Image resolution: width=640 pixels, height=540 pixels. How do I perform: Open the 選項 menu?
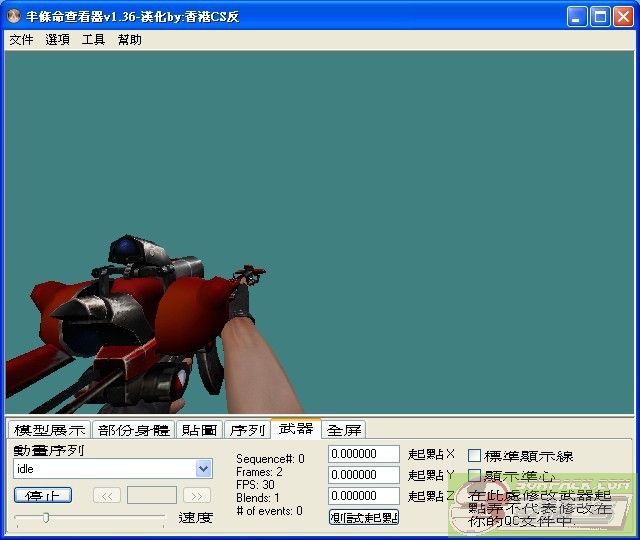tap(57, 40)
